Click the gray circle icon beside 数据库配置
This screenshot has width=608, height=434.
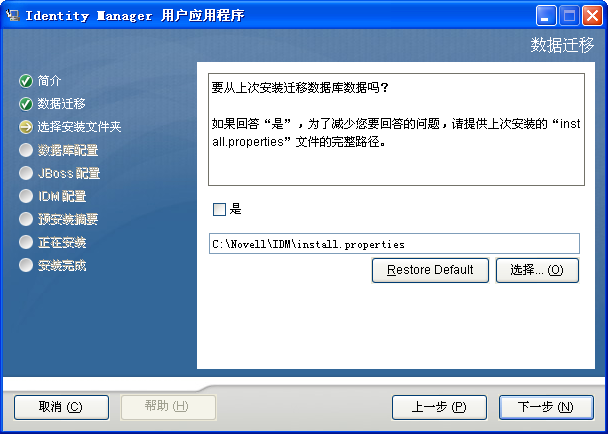(26, 150)
